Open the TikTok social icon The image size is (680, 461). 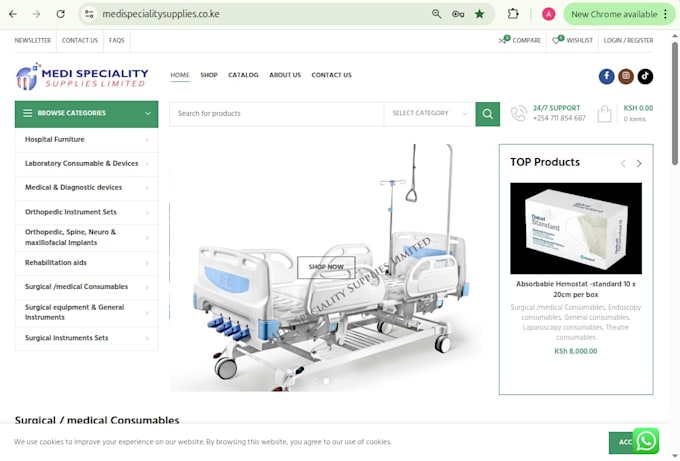645,76
